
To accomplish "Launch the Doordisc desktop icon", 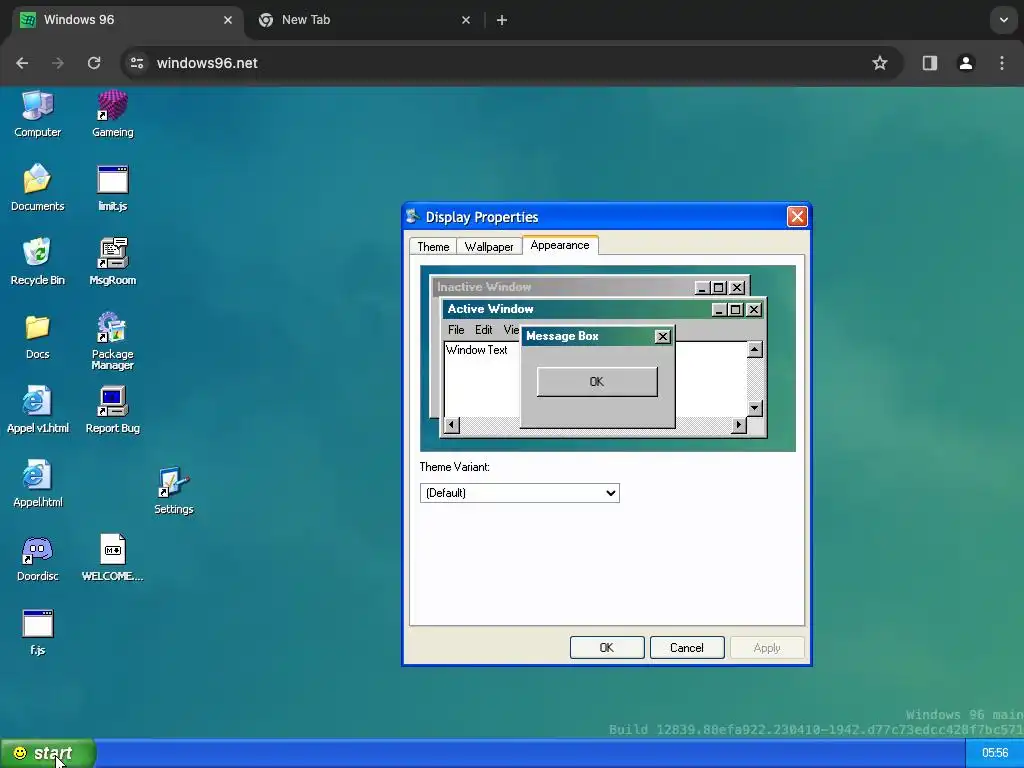I will [x=37, y=558].
